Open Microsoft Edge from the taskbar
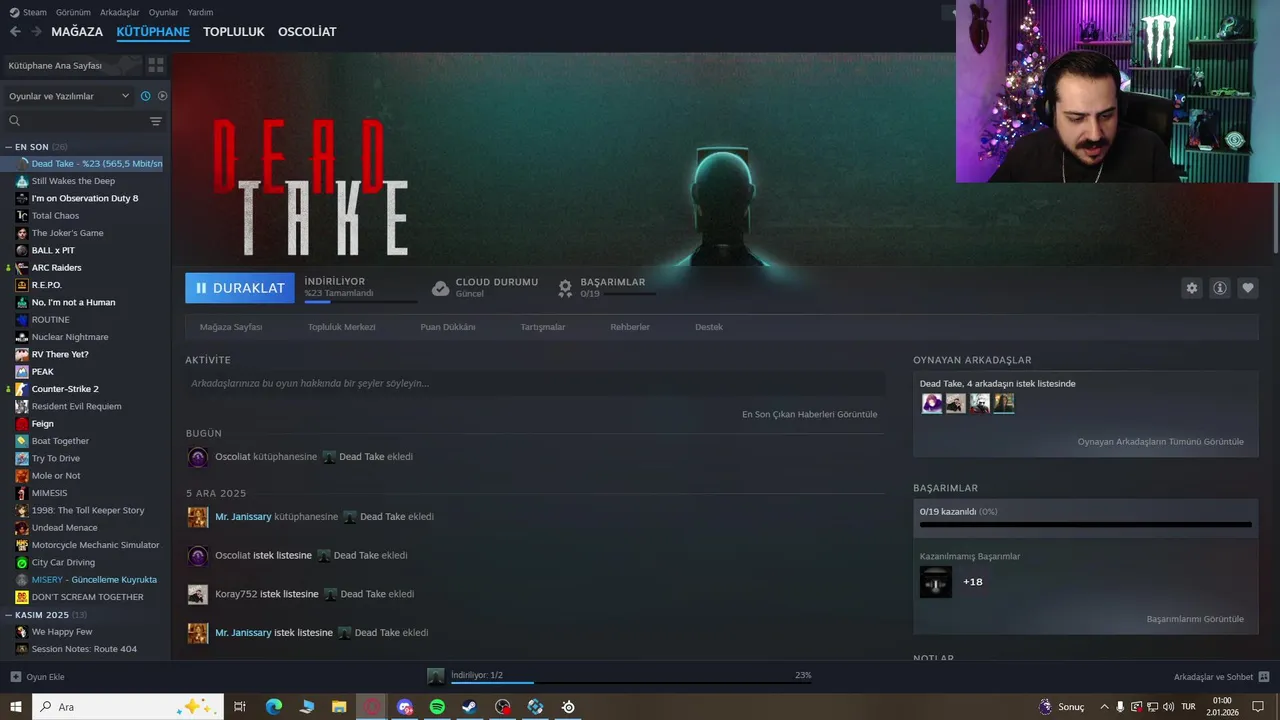 (x=274, y=707)
